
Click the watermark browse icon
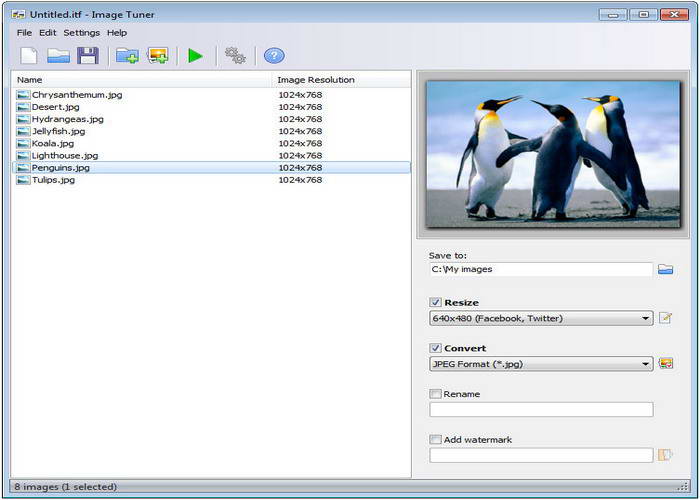coord(665,455)
